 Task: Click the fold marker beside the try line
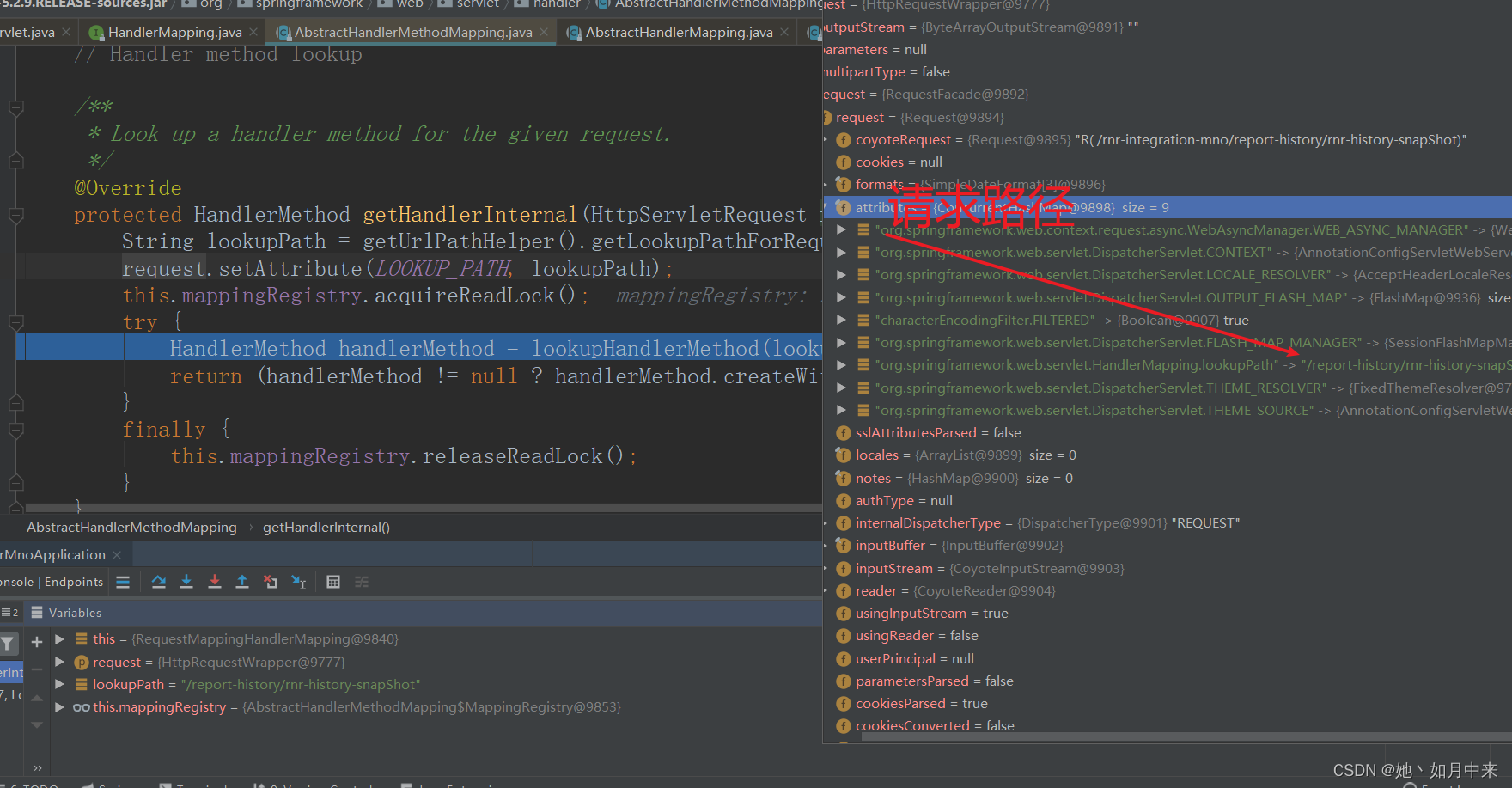[x=15, y=322]
